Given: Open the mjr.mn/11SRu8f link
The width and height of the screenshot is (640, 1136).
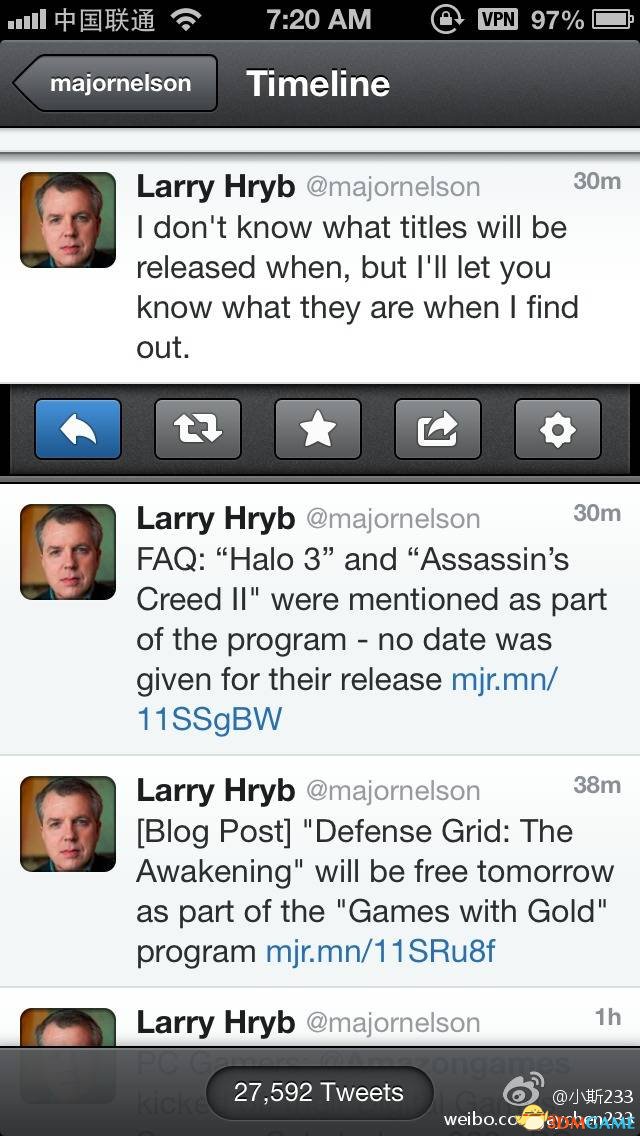Looking at the screenshot, I should pyautogui.click(x=381, y=951).
